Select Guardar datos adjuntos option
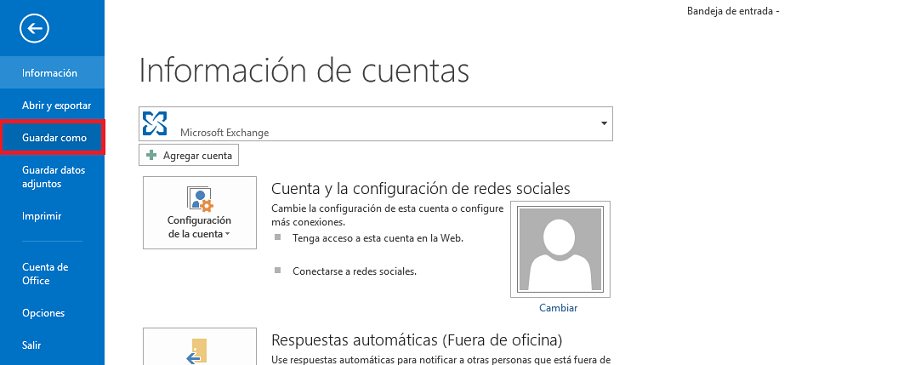Image resolution: width=899 pixels, height=365 pixels. 52,177
